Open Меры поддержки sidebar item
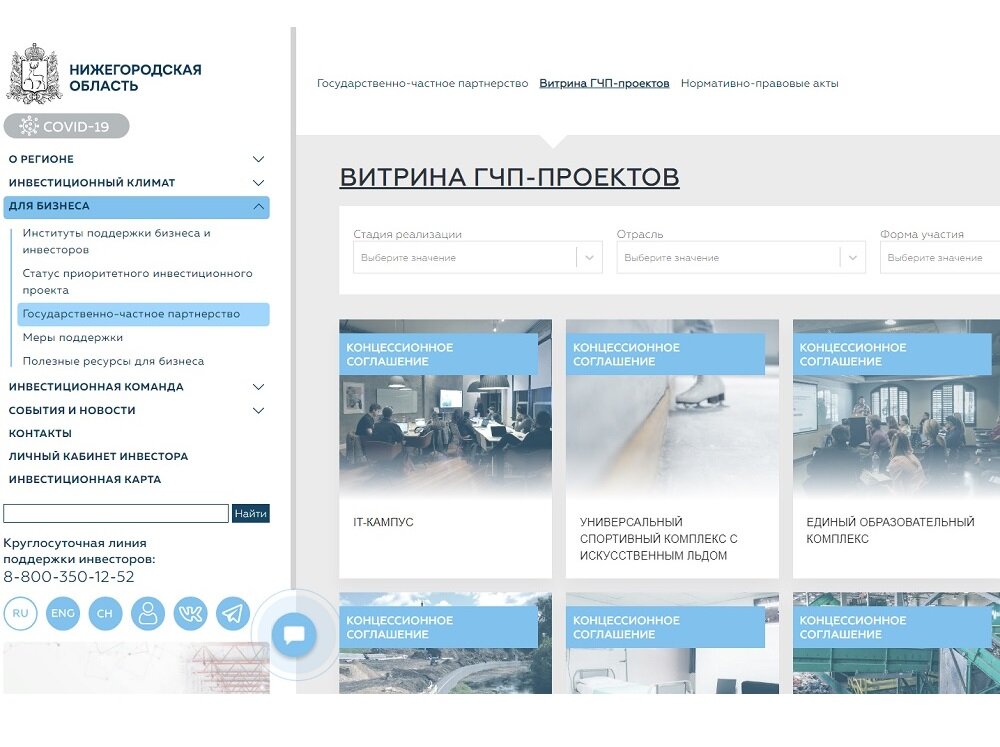 pos(73,337)
